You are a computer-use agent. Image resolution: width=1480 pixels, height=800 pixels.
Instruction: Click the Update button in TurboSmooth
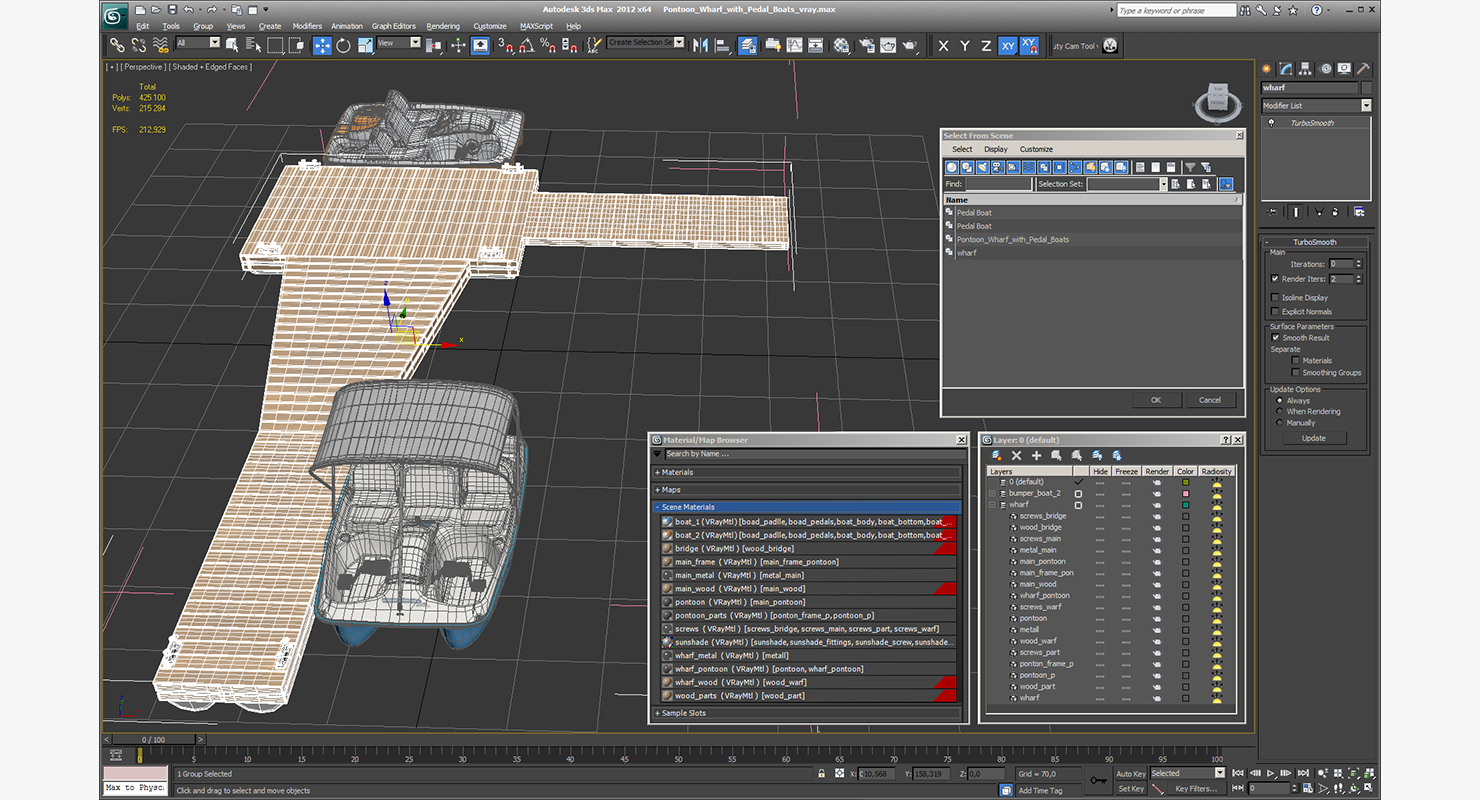[x=1313, y=438]
